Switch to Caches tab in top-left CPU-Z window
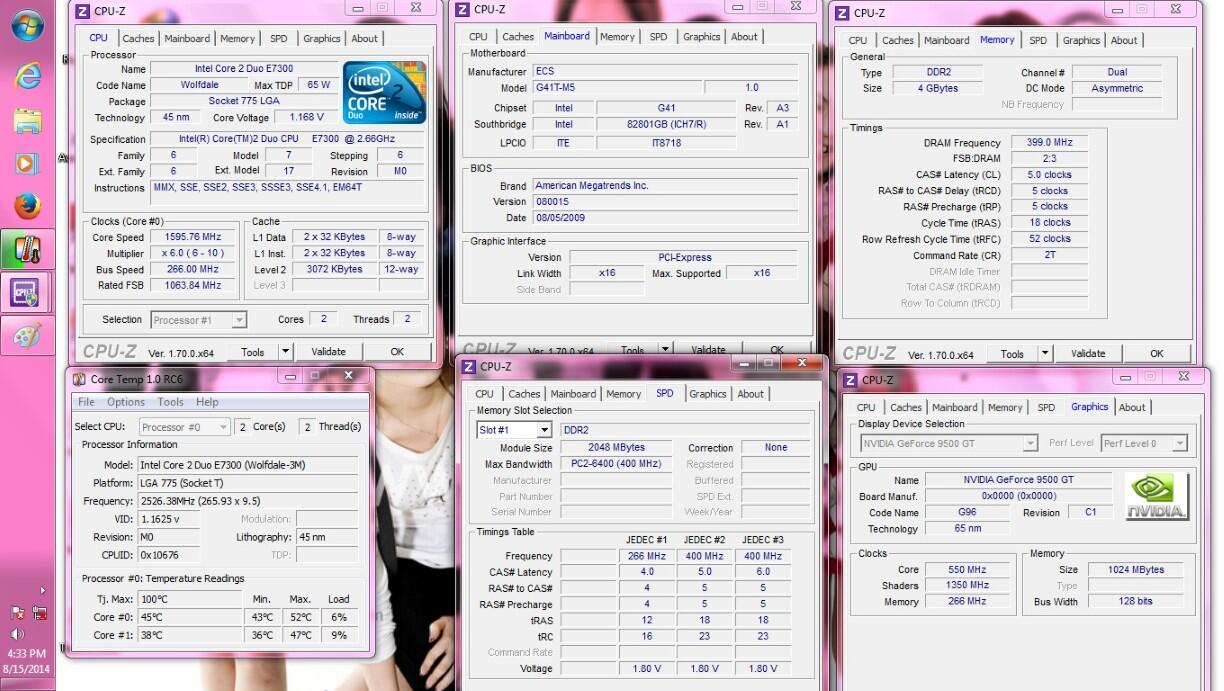Screen dimensions: 1224x691 pyautogui.click(x=138, y=39)
